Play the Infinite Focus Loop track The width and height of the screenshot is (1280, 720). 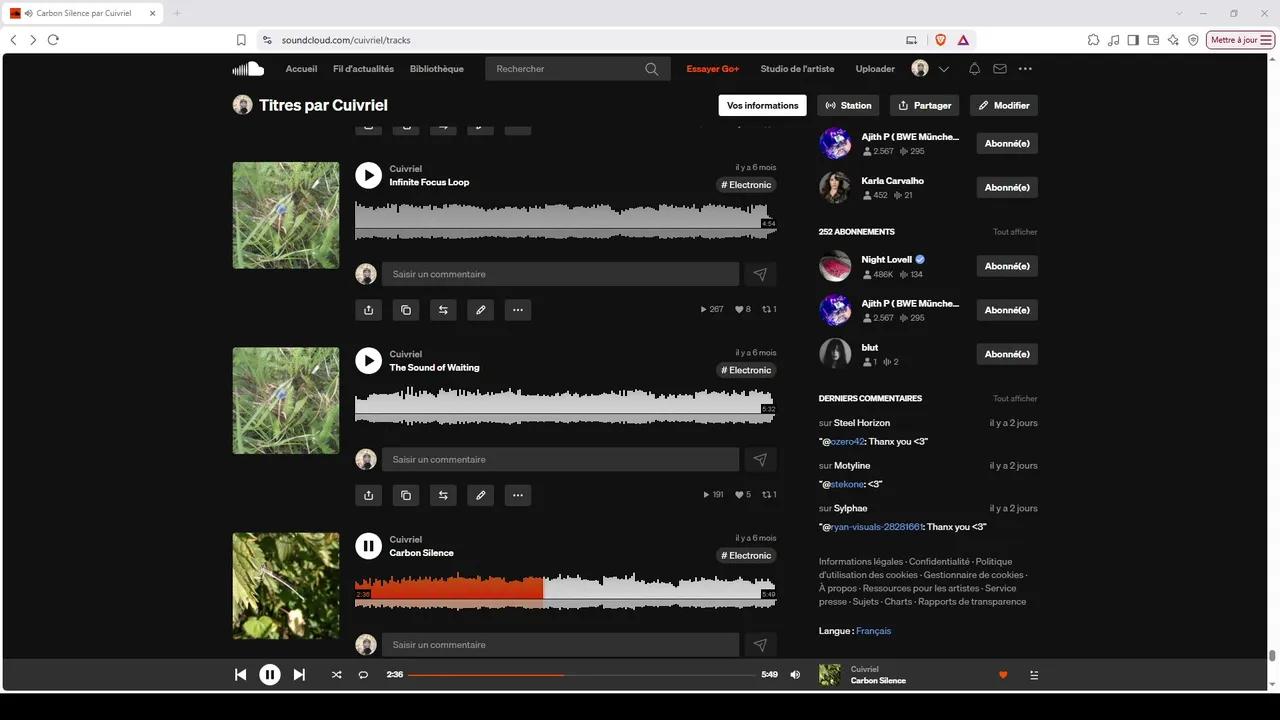368,175
